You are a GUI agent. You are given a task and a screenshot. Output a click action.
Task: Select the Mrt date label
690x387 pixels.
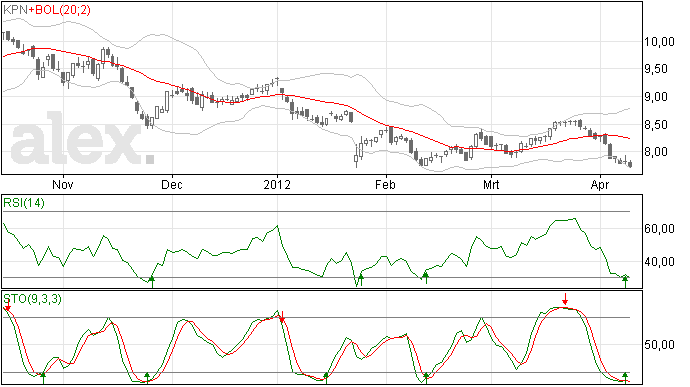point(491,184)
